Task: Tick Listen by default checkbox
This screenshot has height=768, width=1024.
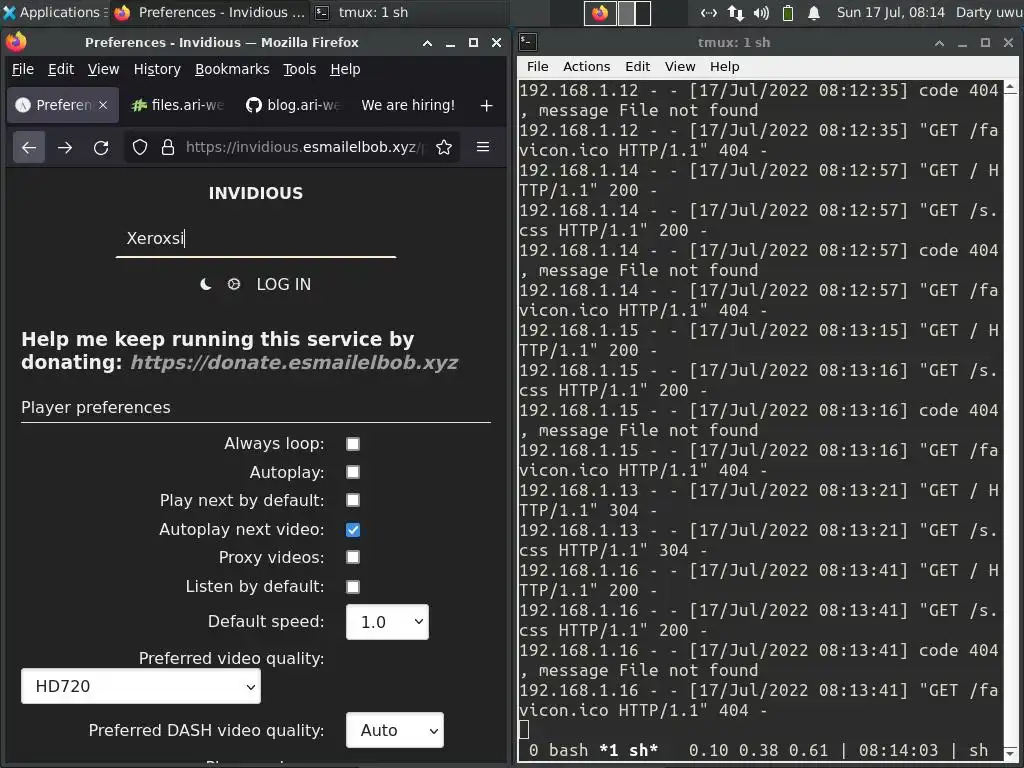Action: pyautogui.click(x=353, y=586)
